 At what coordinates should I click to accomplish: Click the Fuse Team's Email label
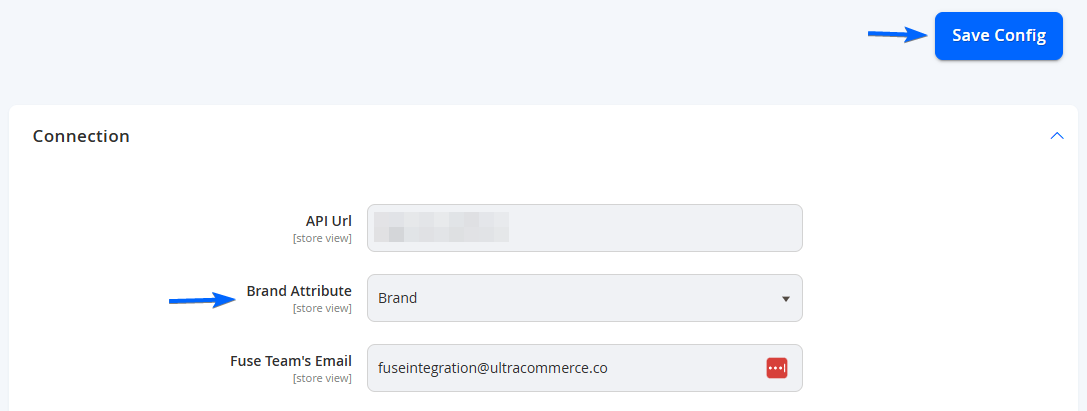[x=290, y=361]
